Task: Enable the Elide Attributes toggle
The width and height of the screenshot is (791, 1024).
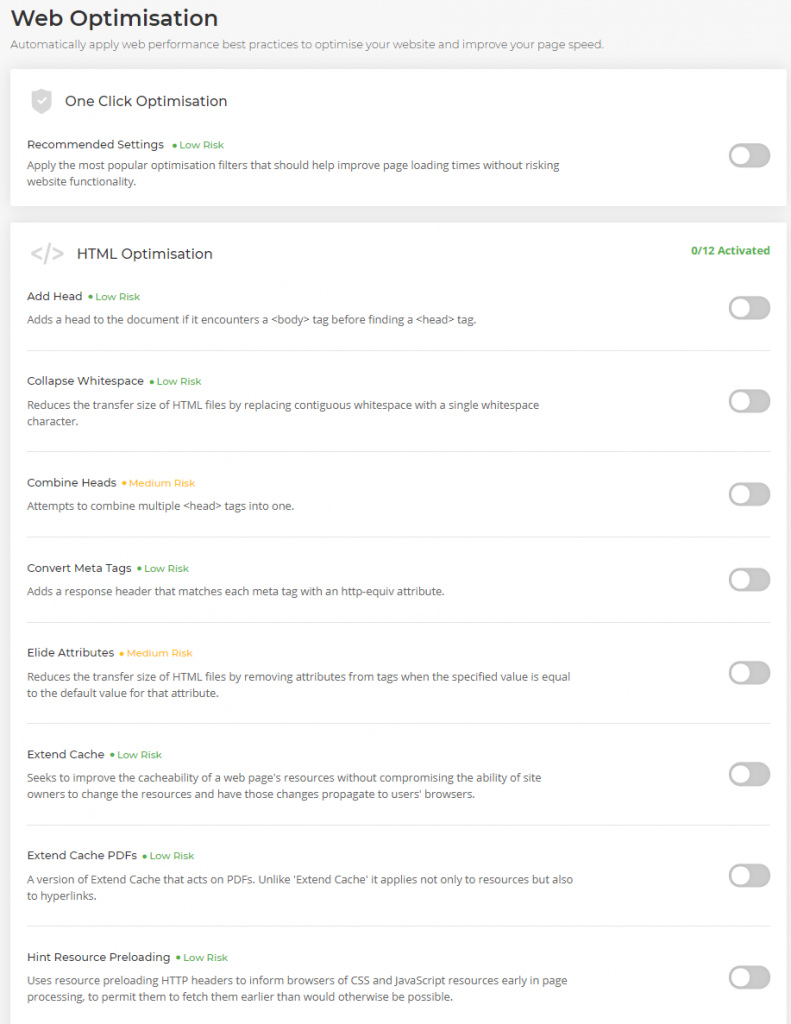Action: coord(749,673)
